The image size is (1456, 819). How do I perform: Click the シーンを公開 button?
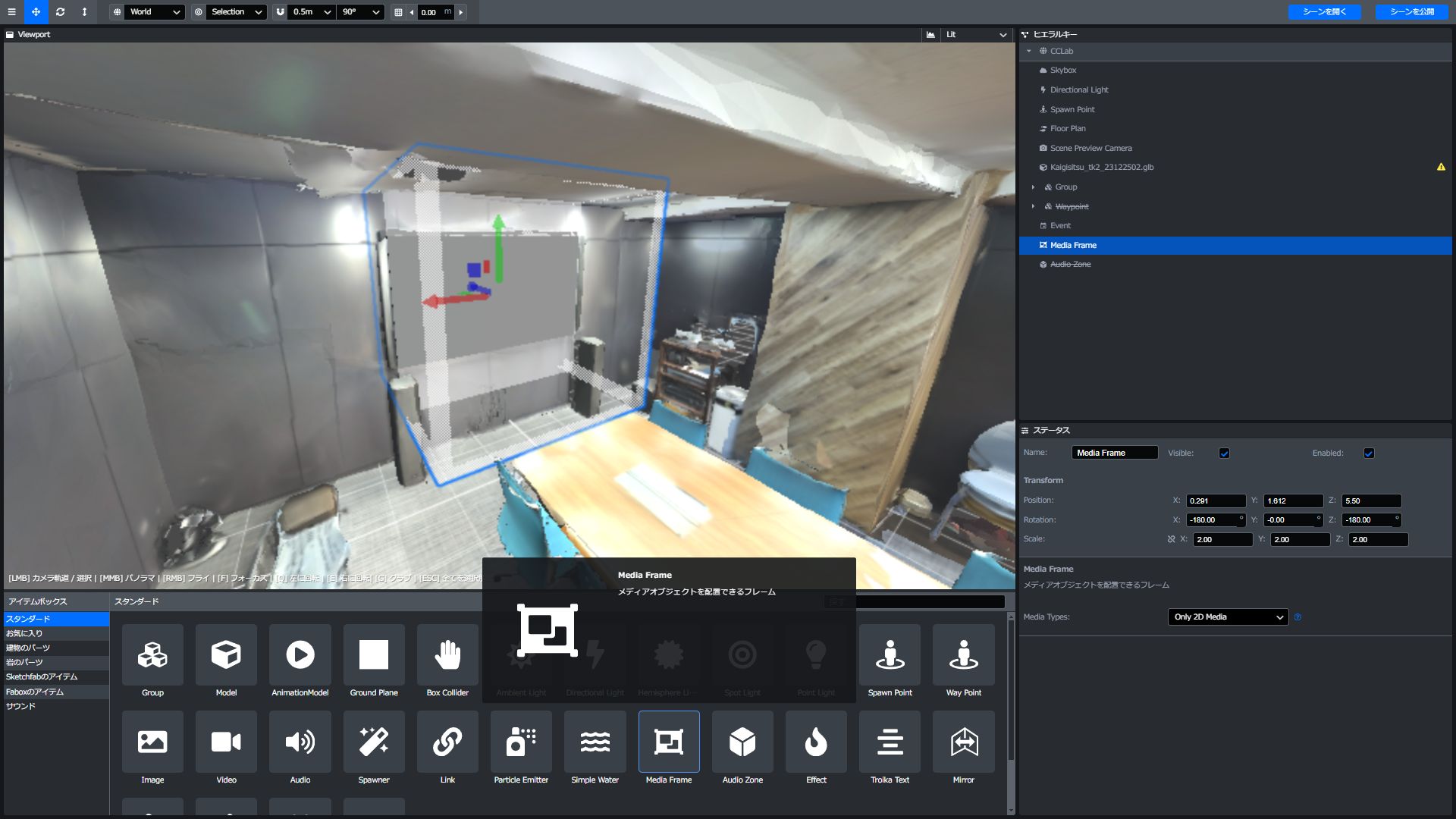pos(1411,11)
